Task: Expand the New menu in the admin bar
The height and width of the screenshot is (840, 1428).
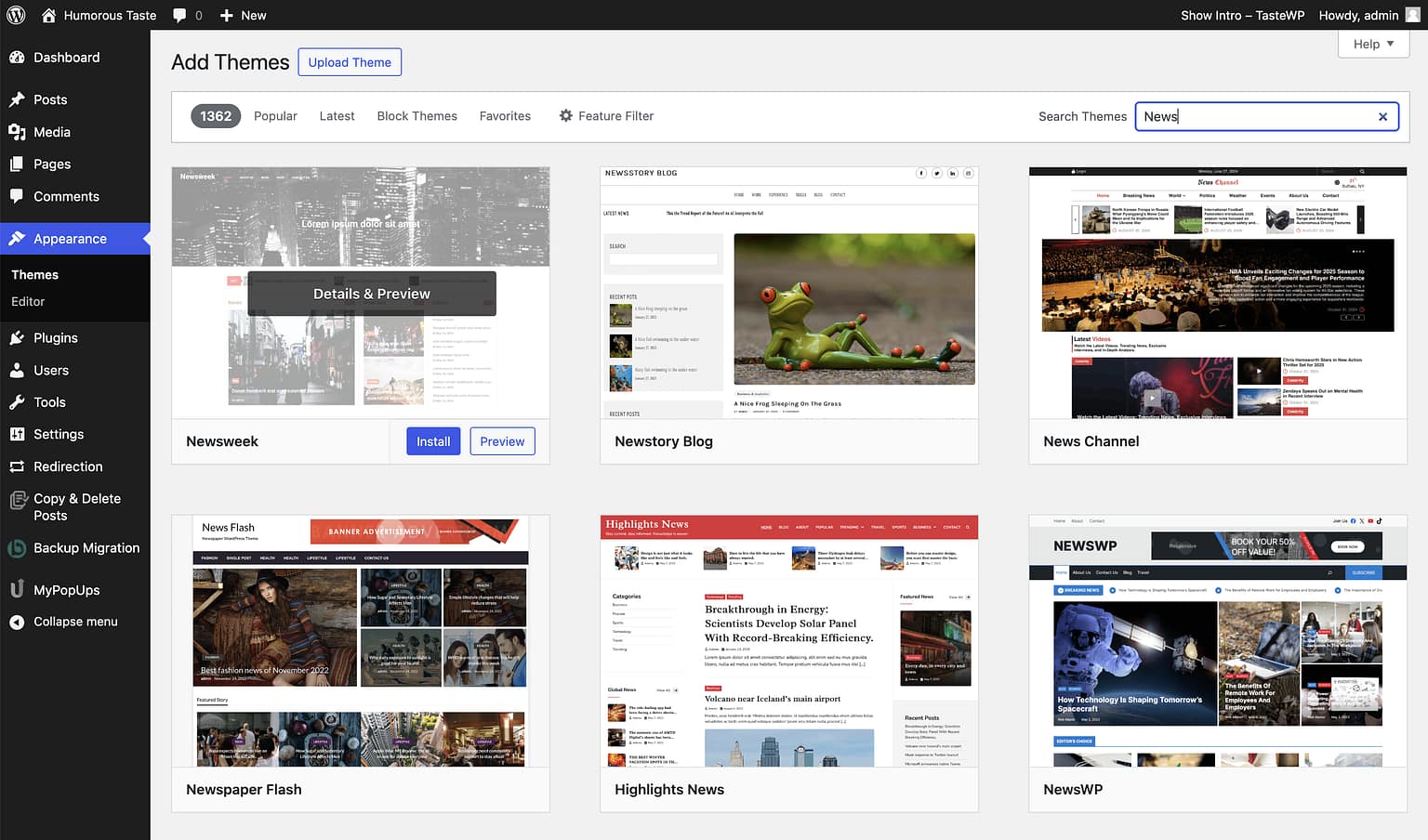Action: tap(242, 15)
